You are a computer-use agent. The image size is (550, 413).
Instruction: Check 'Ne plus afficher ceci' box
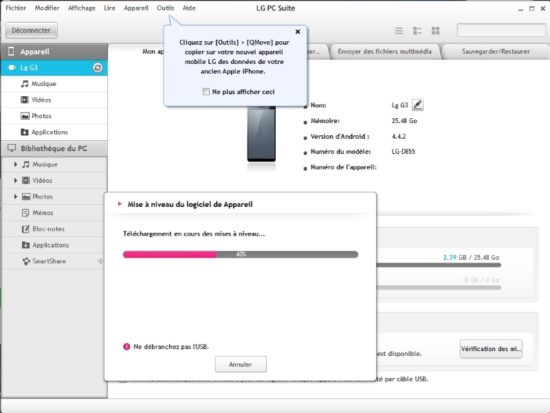tap(206, 92)
